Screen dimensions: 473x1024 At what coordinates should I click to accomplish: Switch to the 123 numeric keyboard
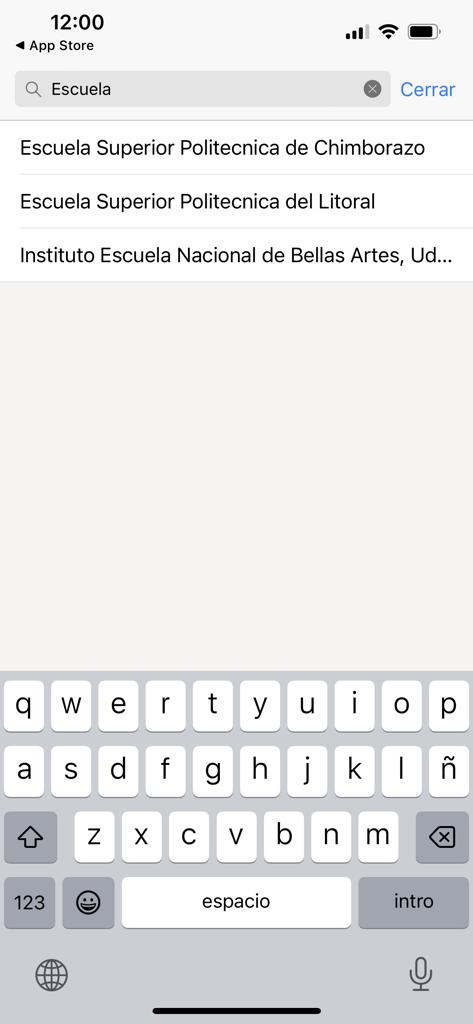29,902
